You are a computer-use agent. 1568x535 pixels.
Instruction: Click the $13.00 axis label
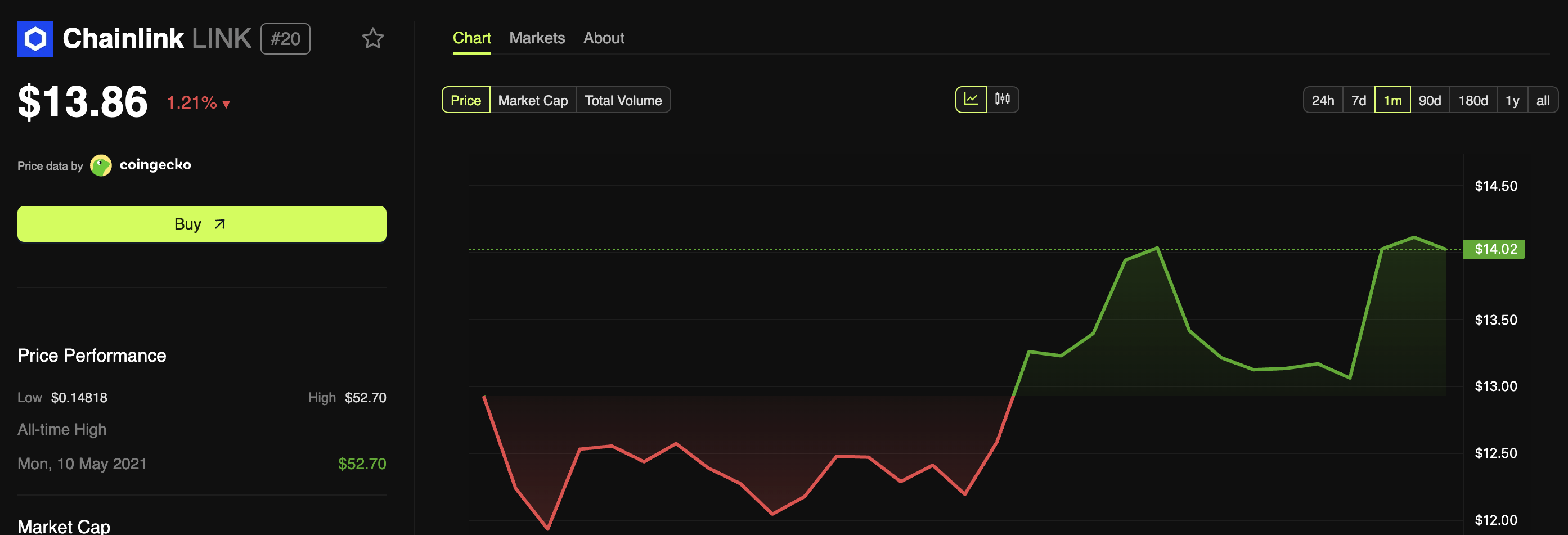click(1496, 386)
